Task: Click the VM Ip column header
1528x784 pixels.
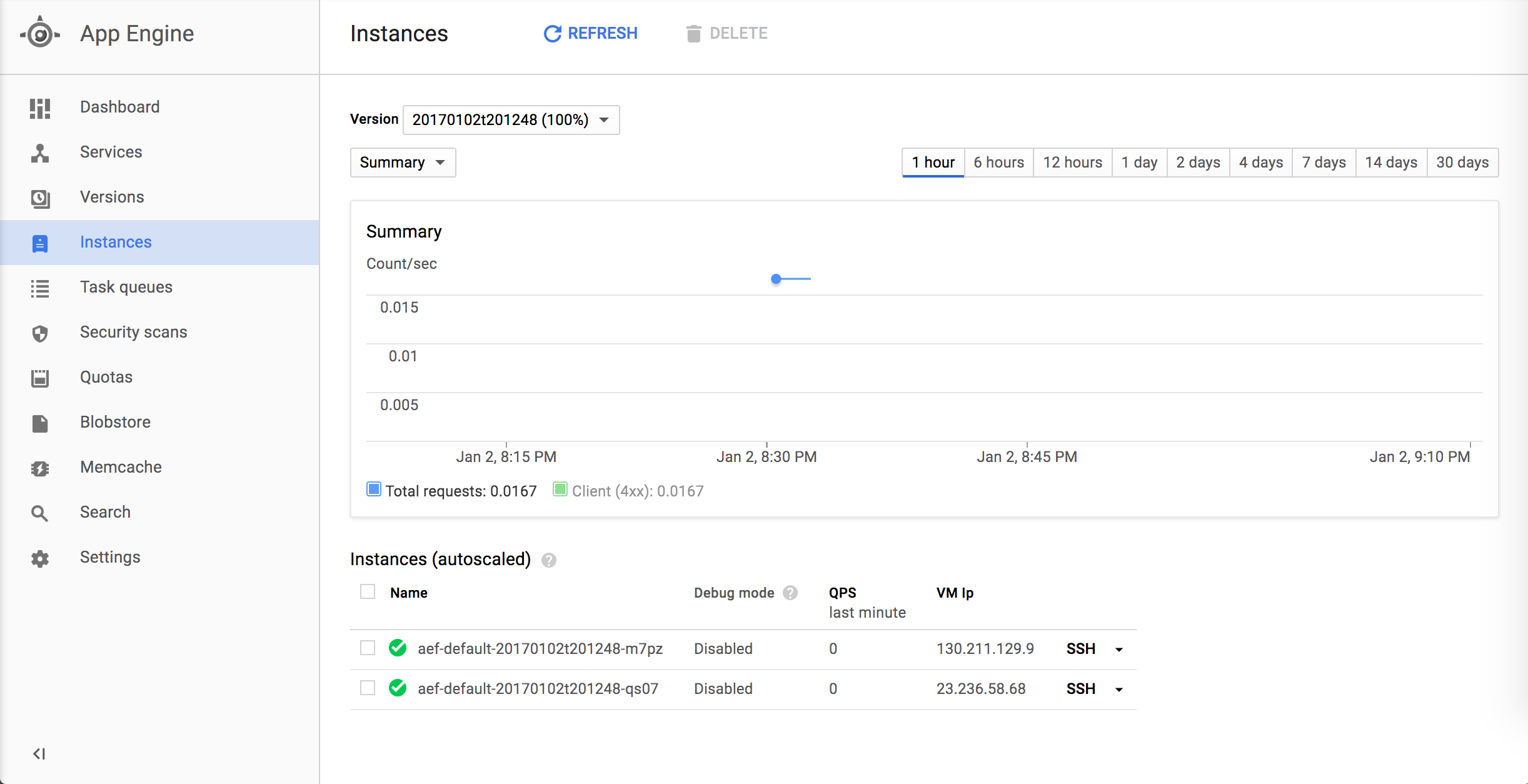Action: tap(955, 593)
